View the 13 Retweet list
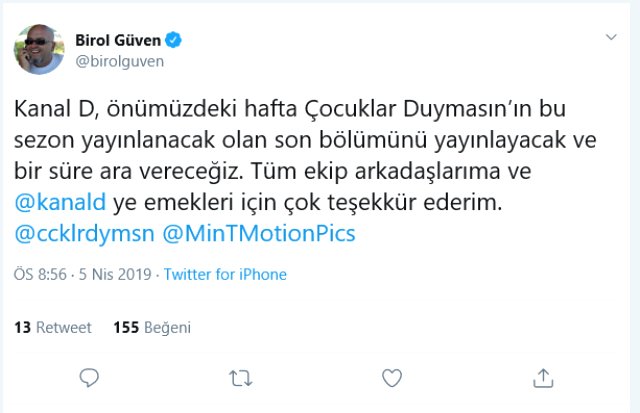The image size is (640, 413). [53, 327]
